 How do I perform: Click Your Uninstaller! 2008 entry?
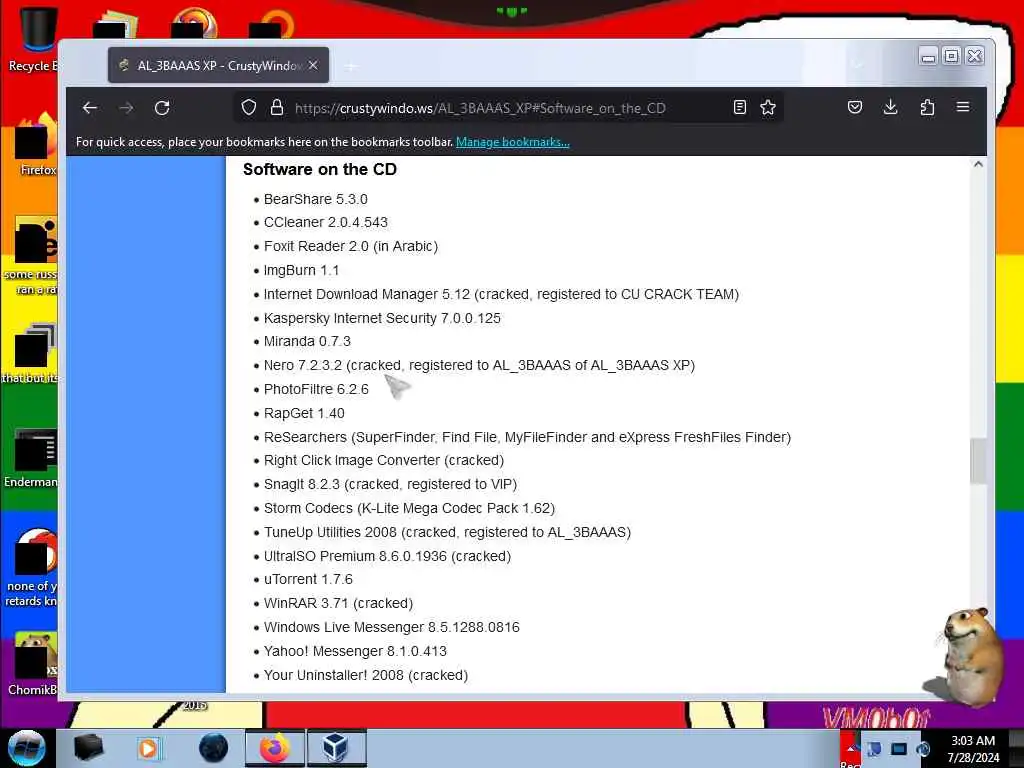pyautogui.click(x=365, y=675)
